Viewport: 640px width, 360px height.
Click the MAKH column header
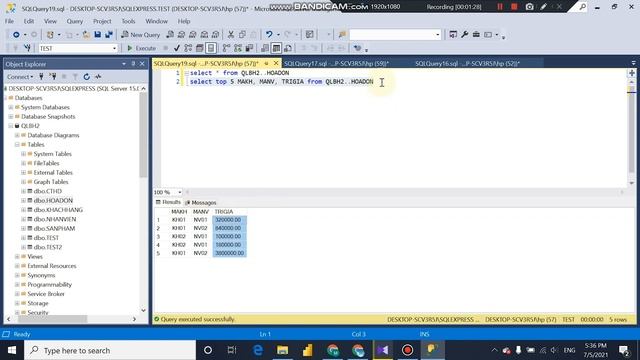tap(179, 212)
